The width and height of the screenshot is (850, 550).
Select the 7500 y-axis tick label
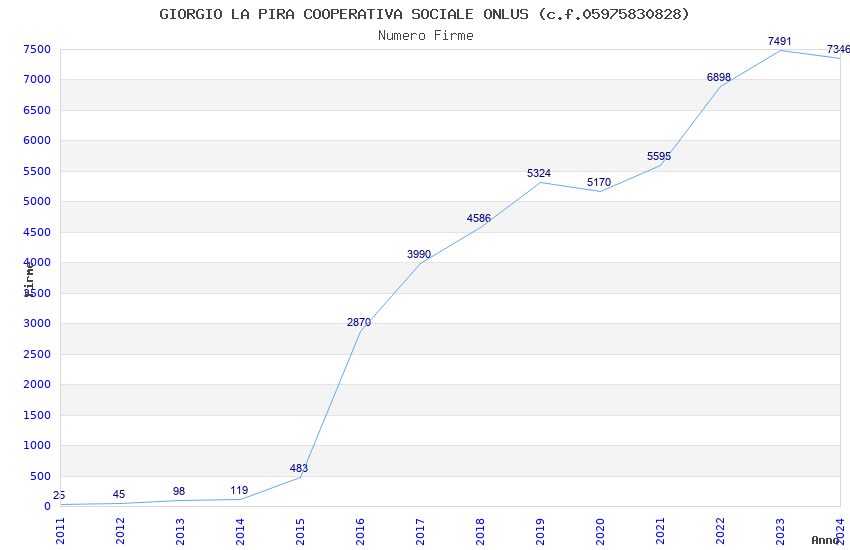37,49
